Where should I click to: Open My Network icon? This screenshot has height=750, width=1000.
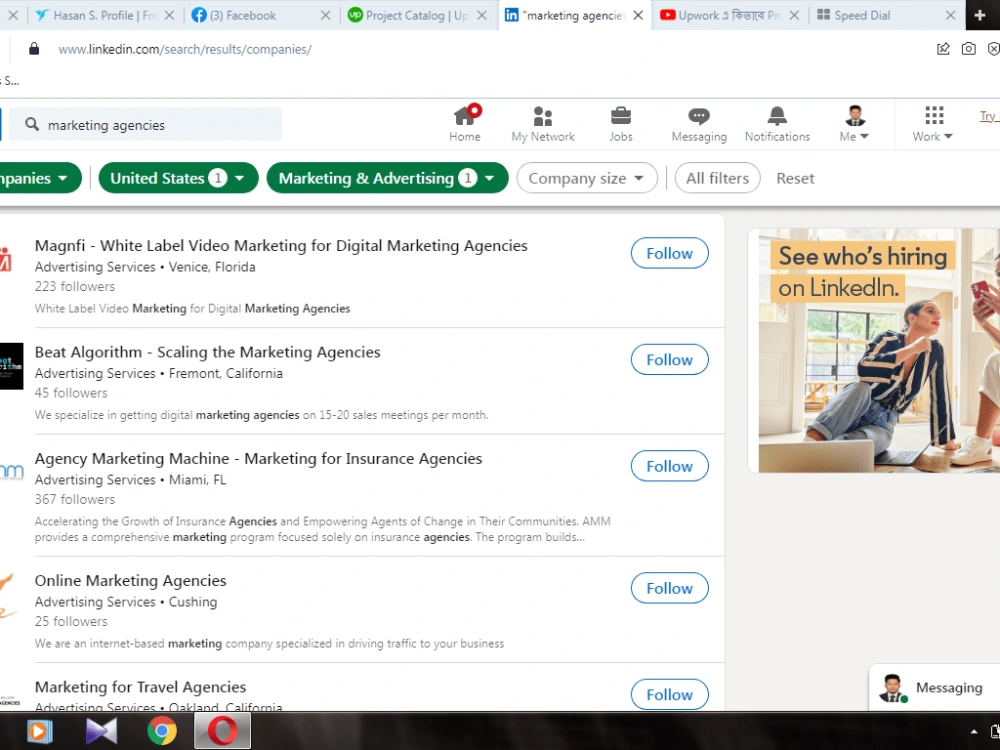coord(543,124)
